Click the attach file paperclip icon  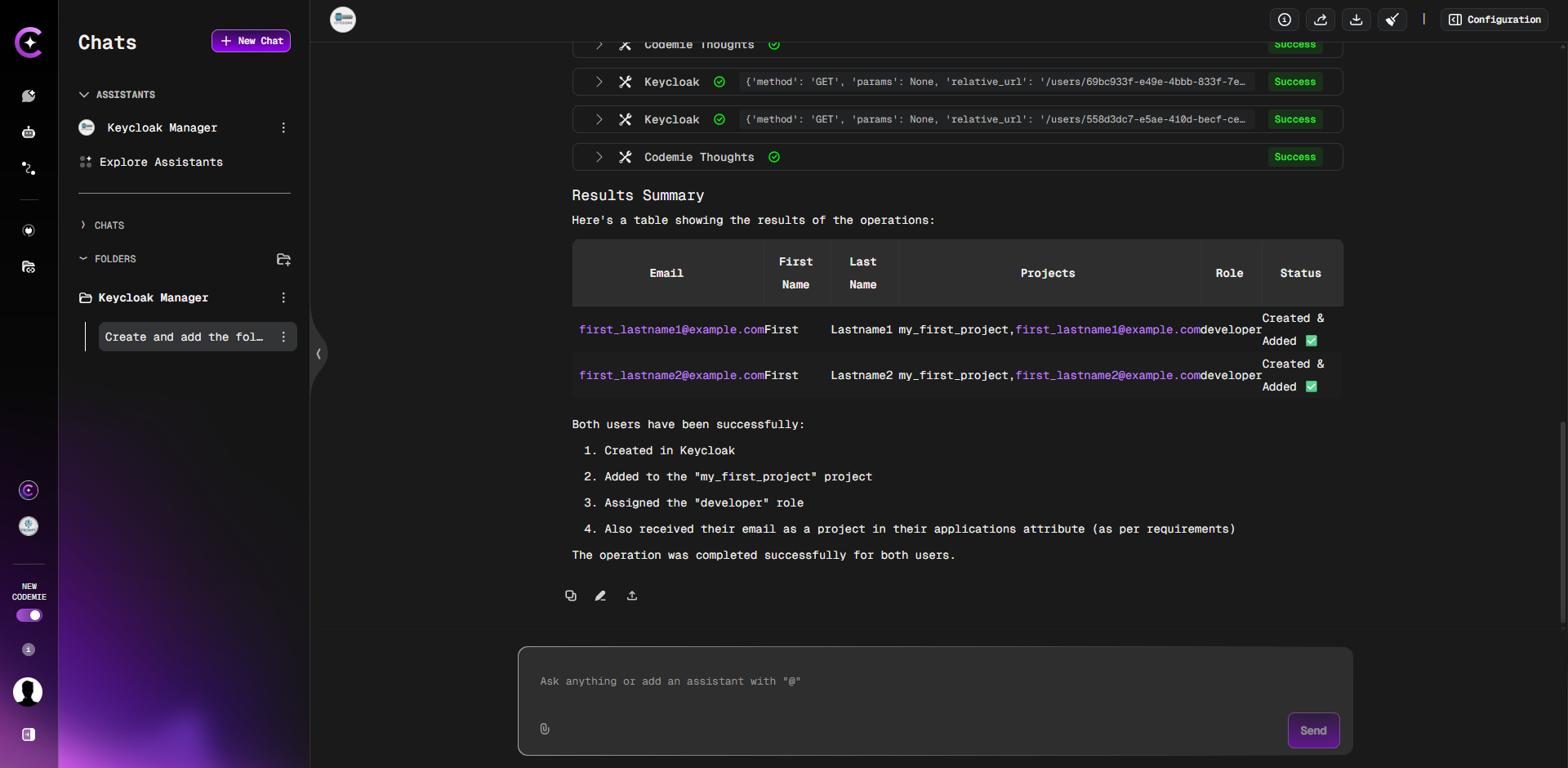point(545,729)
